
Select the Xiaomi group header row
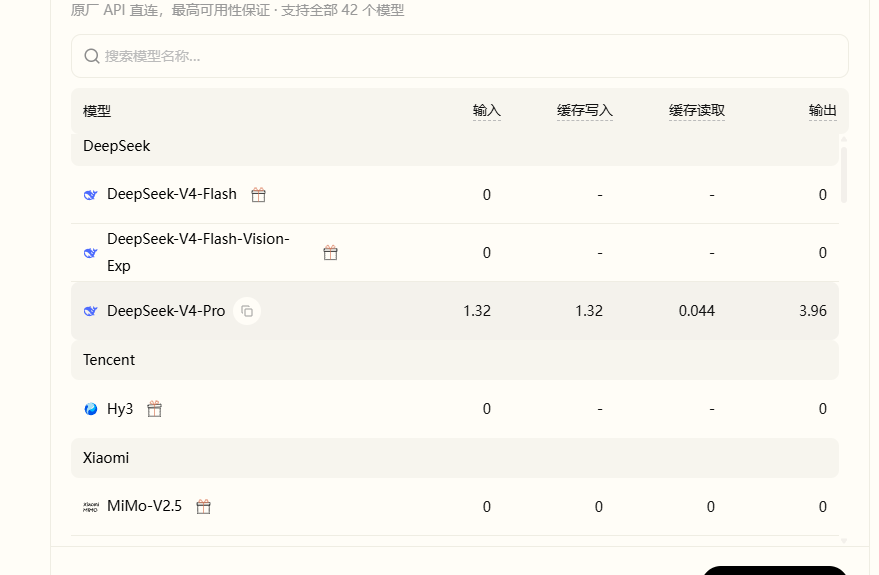455,458
